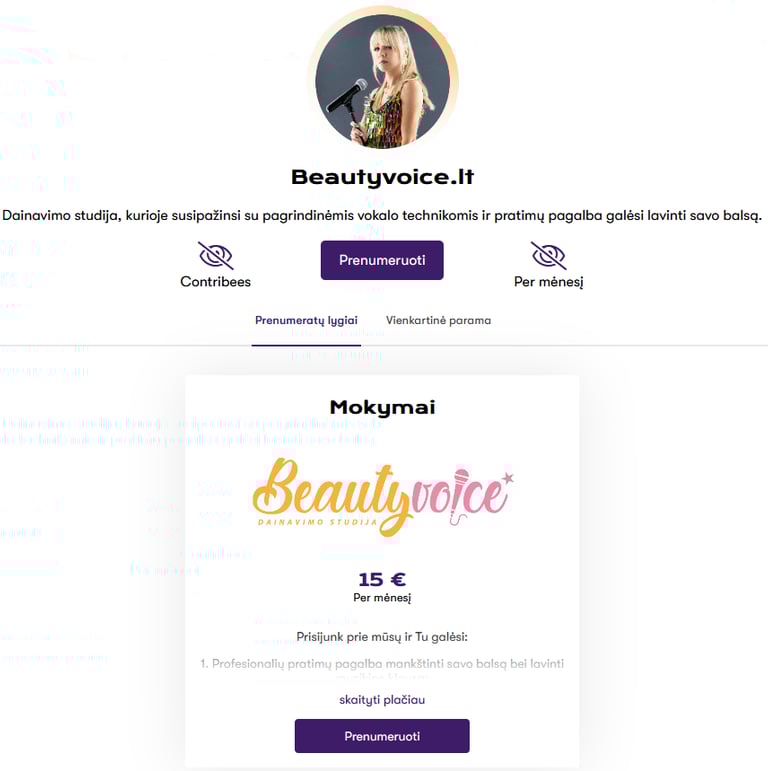
Task: Click the 15 € price
Action: [x=382, y=580]
